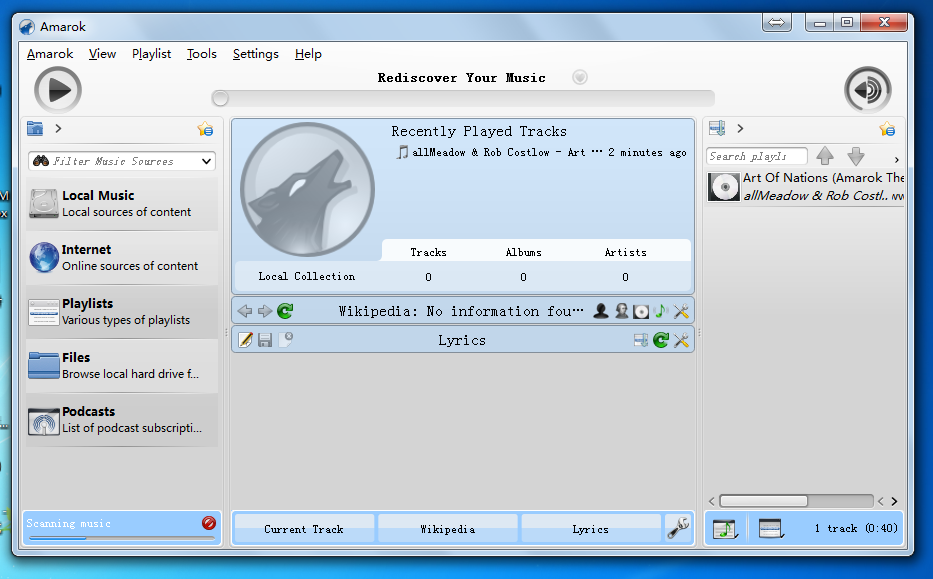Reload lyrics with the green refresh icon
Viewport: 933px width, 579px height.
pos(661,340)
